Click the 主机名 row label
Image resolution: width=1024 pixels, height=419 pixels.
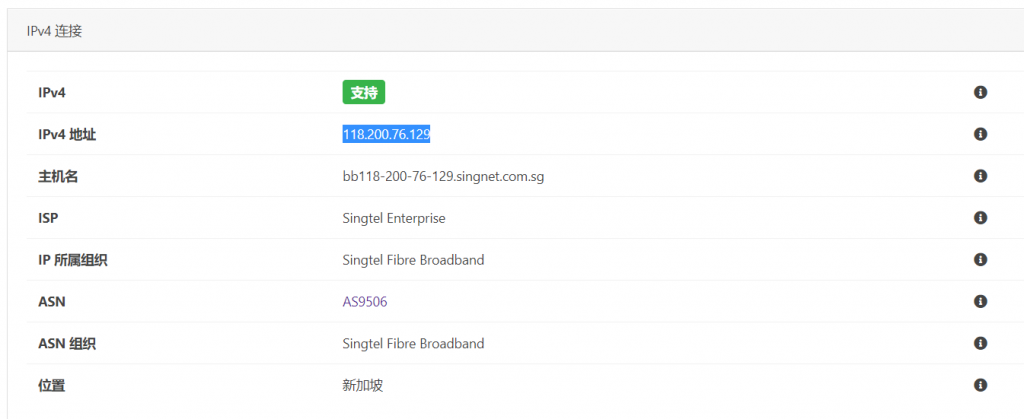(57, 176)
